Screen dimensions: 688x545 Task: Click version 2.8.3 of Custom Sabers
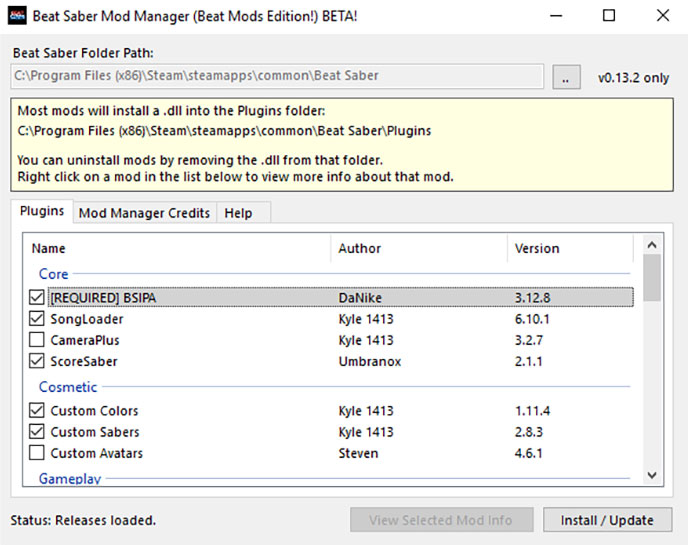click(x=529, y=432)
